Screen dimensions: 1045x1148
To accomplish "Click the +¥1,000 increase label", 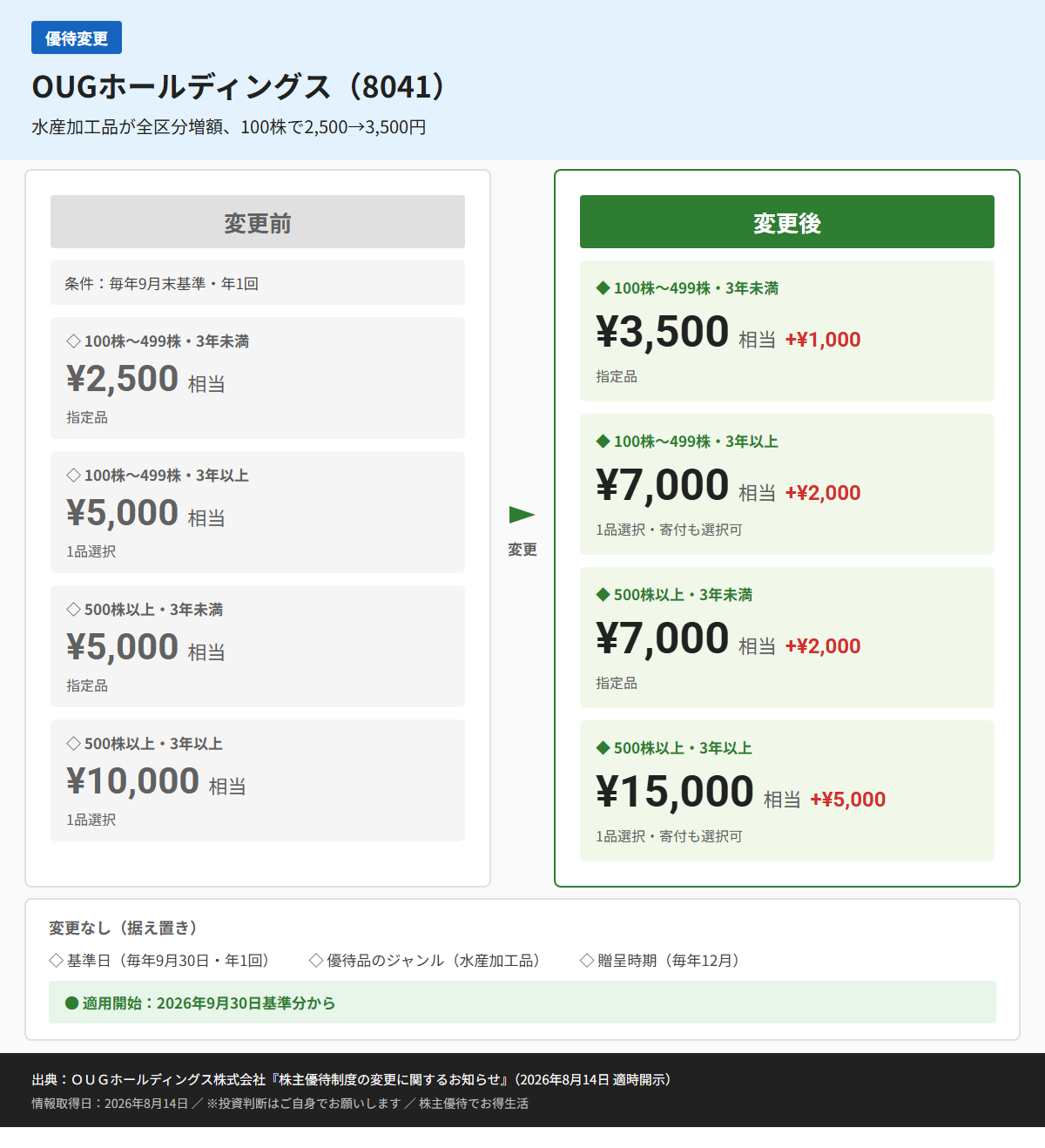I will pyautogui.click(x=823, y=340).
